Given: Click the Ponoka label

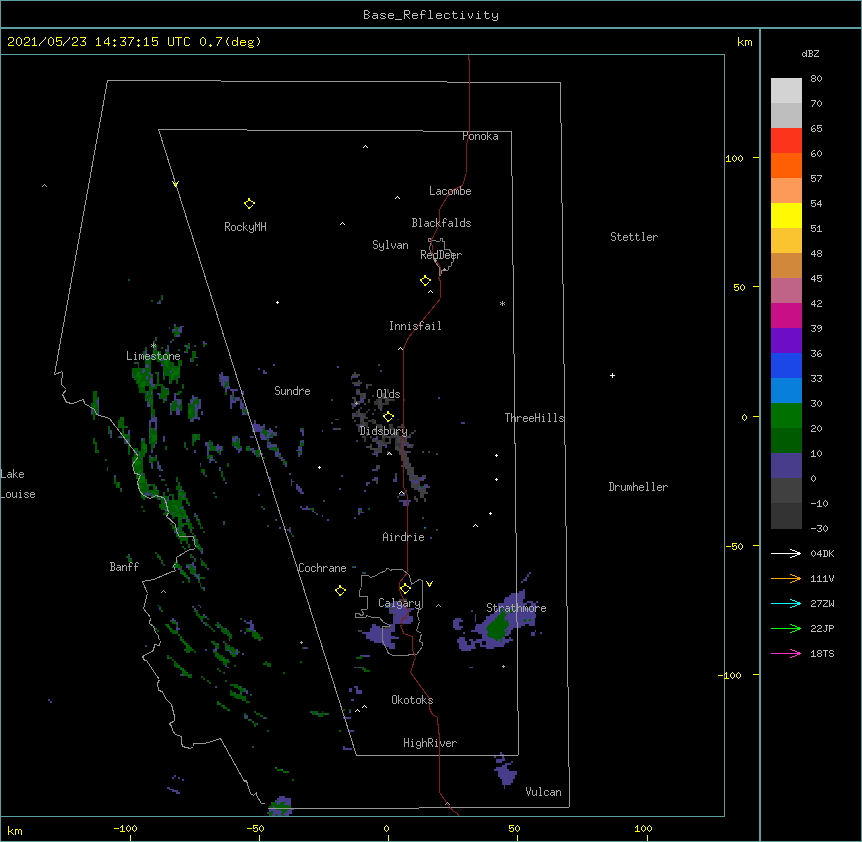Looking at the screenshot, I should (x=480, y=136).
